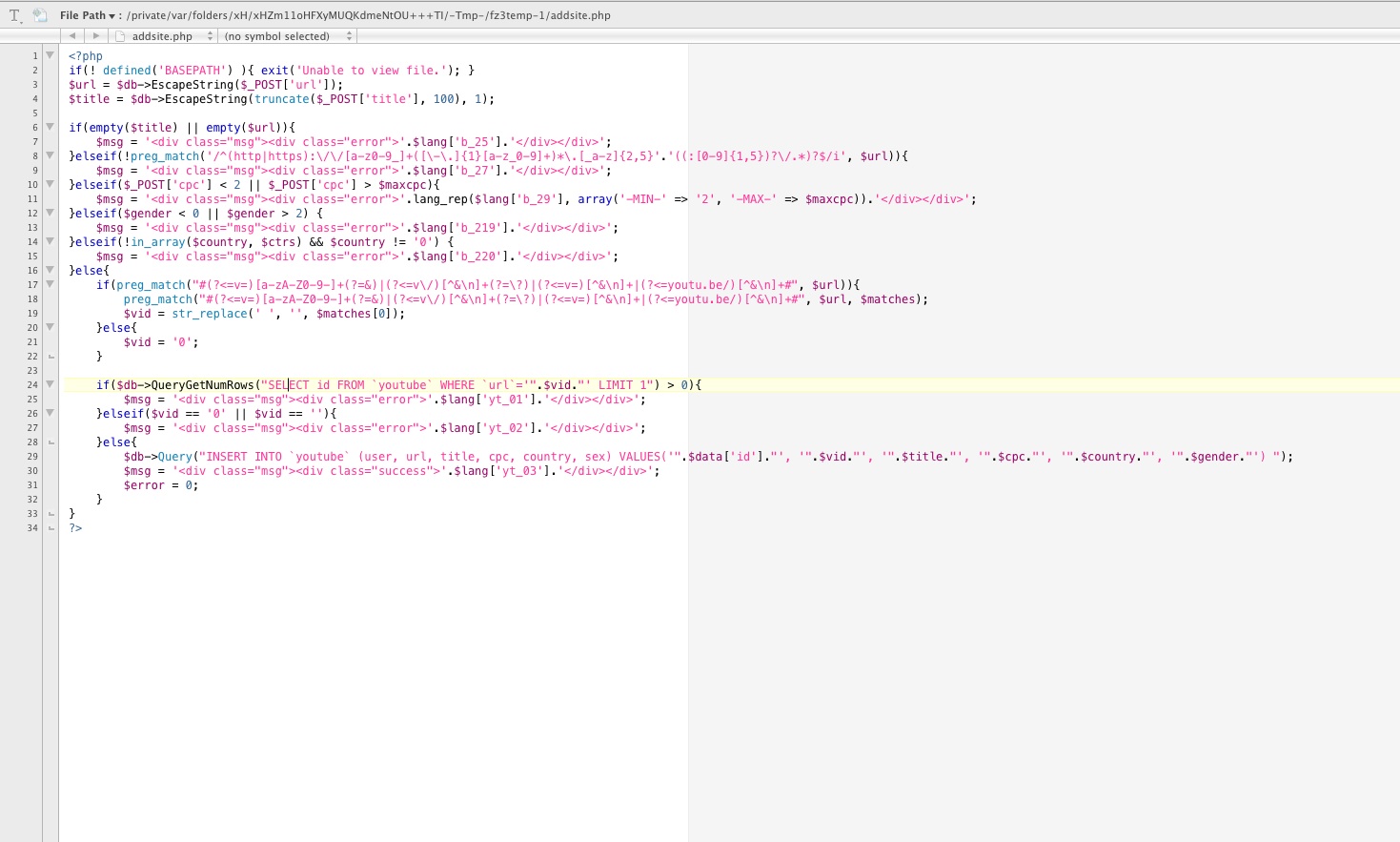Click the document icon in the toolbar

pos(40,15)
